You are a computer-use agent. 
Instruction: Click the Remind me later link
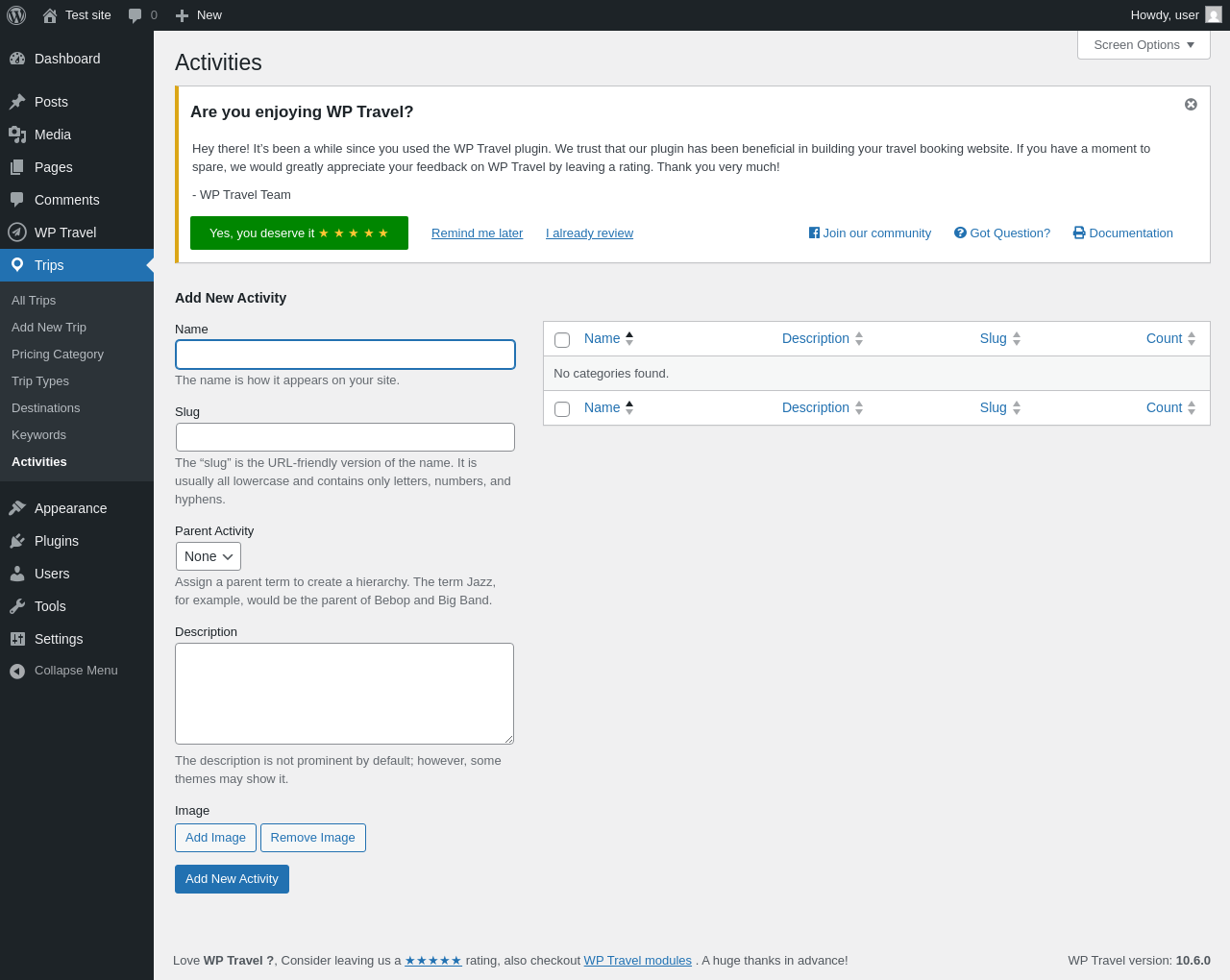[x=477, y=233]
